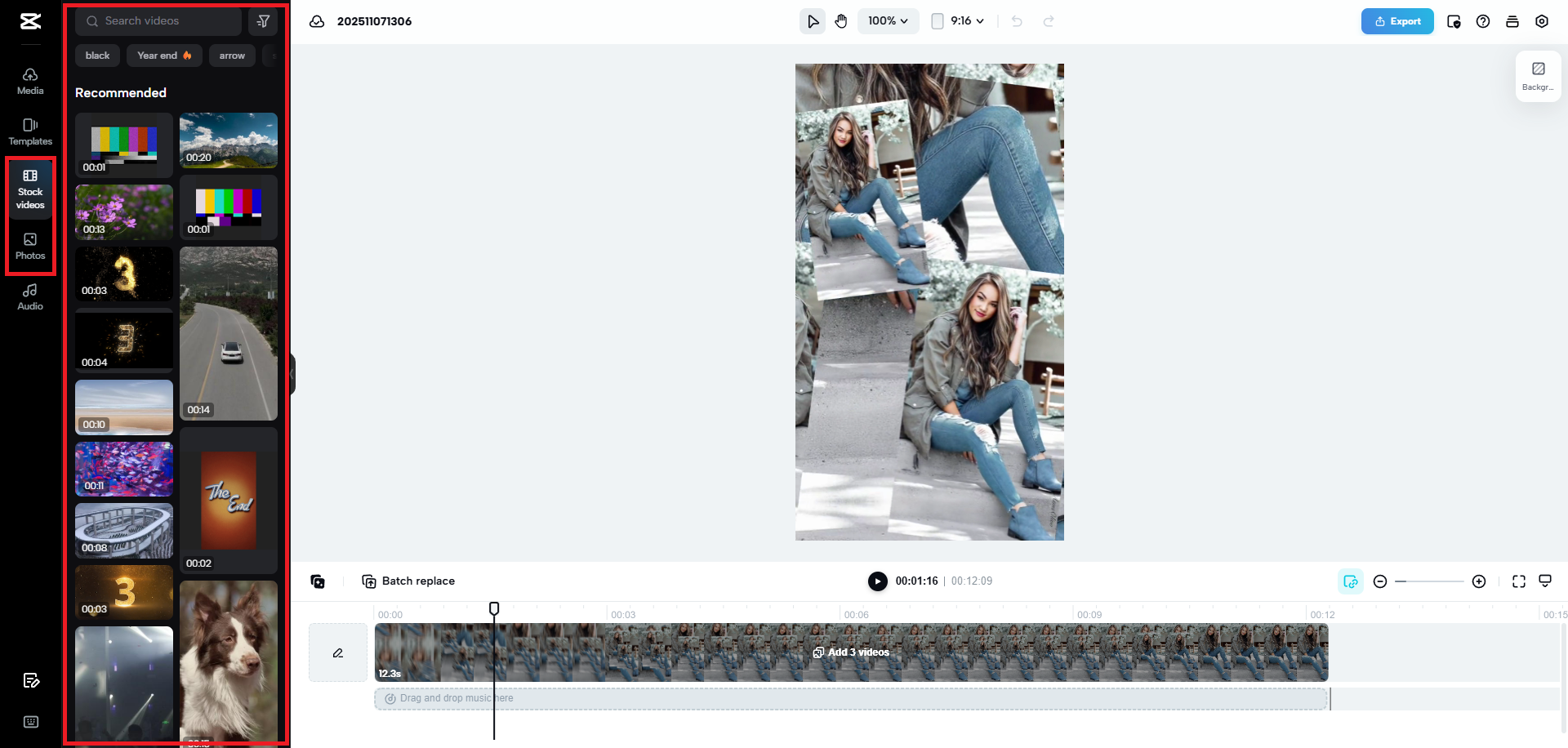This screenshot has width=1568, height=748.
Task: Click Batch replace above the timeline
Action: pos(418,581)
